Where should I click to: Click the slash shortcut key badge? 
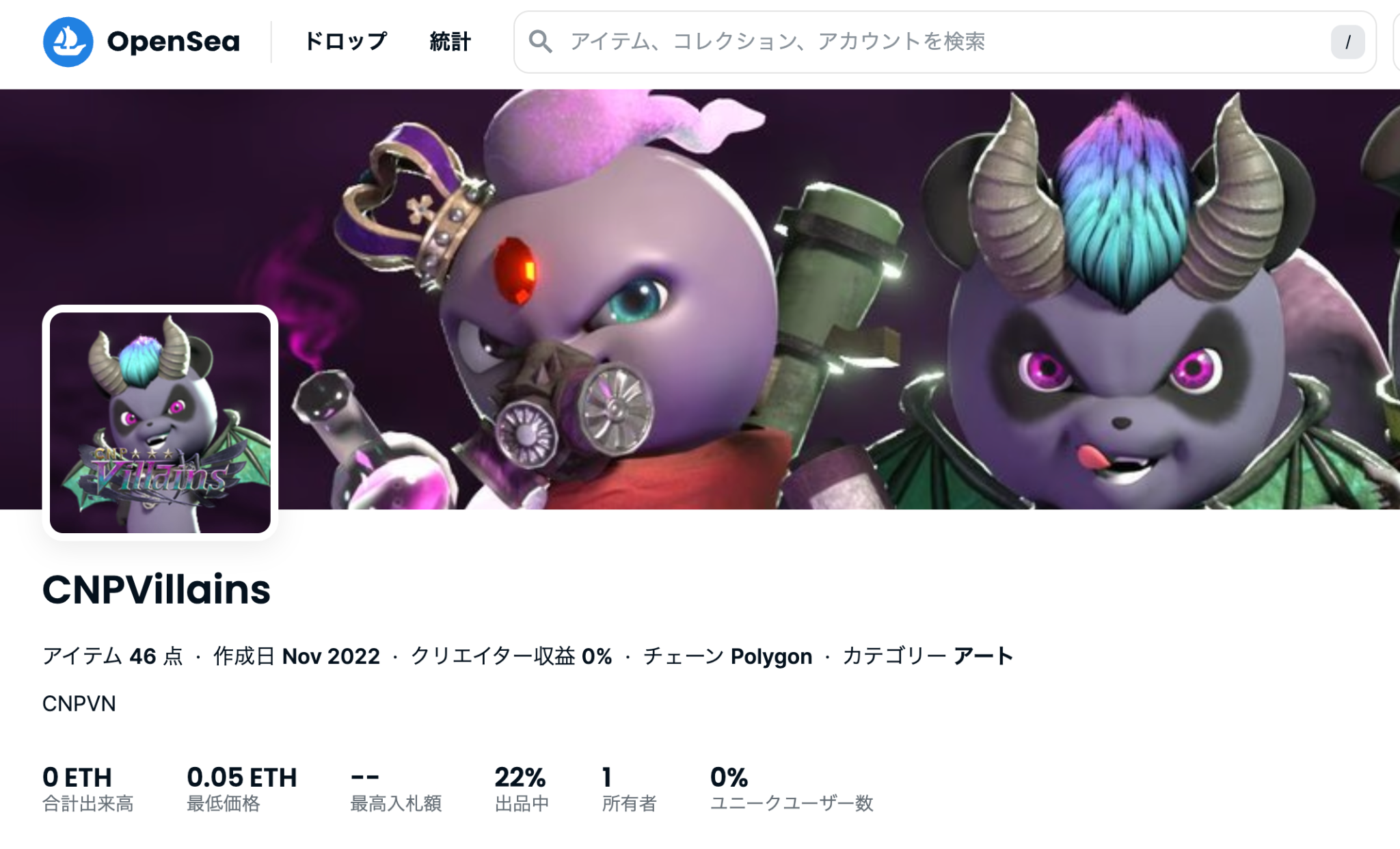coord(1347,42)
